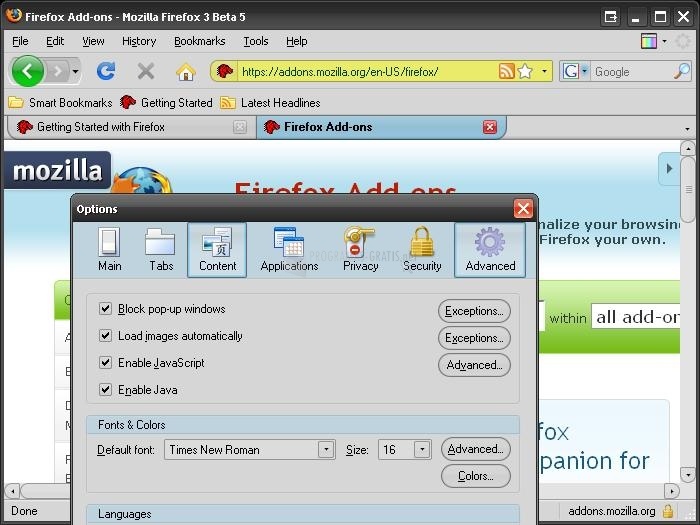Open the Latest Headlines feed bookmark
The width and height of the screenshot is (700, 525).
pyautogui.click(x=270, y=103)
